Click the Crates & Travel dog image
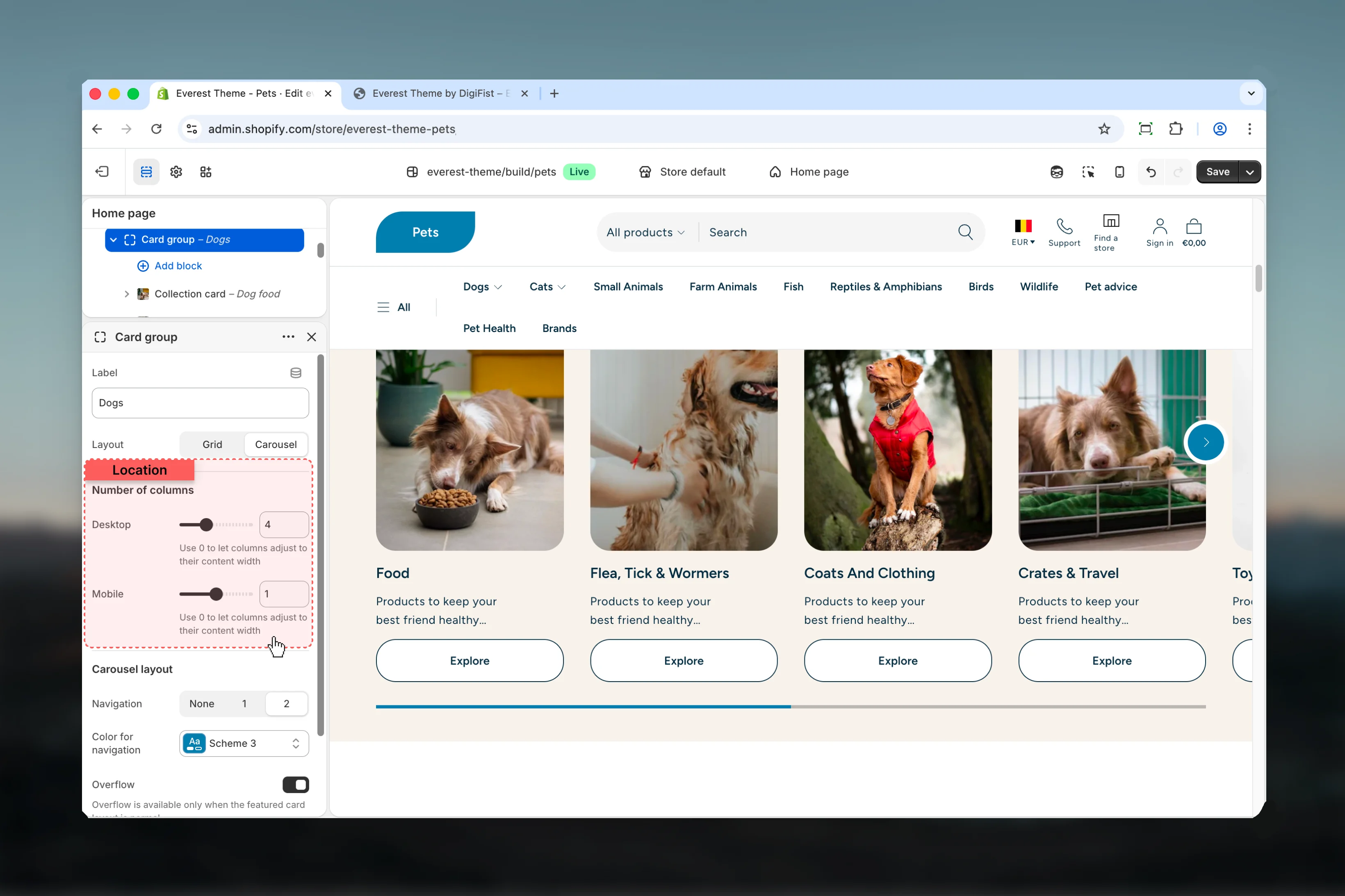 [x=1112, y=450]
